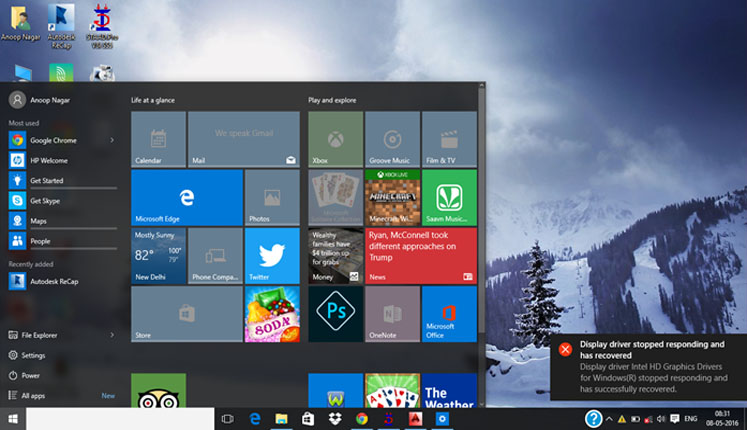The image size is (747, 430).
Task: Click the Windows Start button
Action: pos(13,419)
